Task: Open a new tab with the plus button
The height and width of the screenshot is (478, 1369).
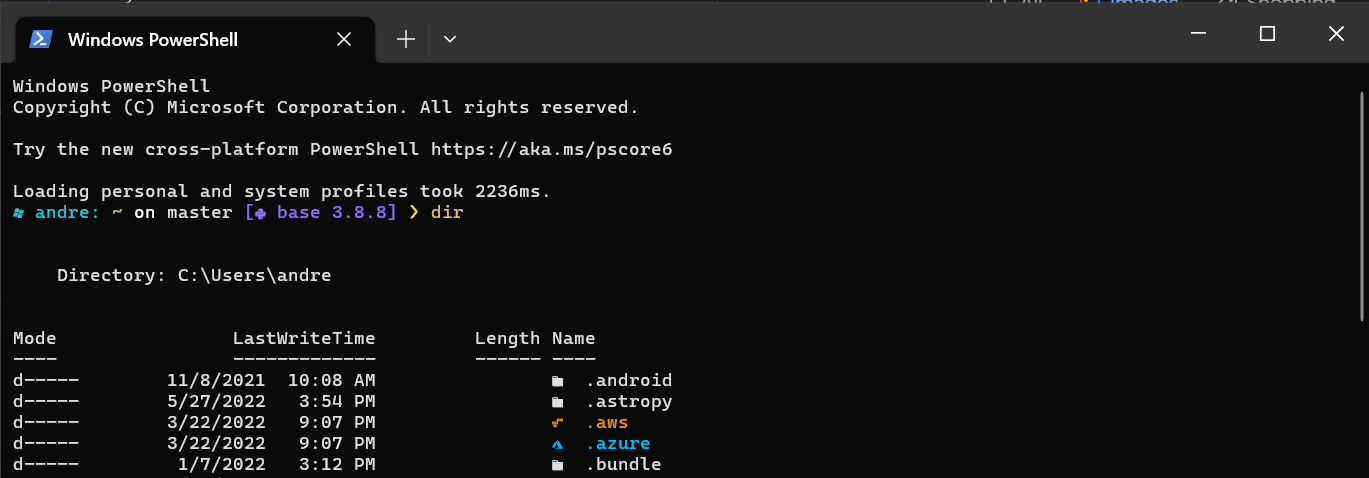Action: coord(405,40)
